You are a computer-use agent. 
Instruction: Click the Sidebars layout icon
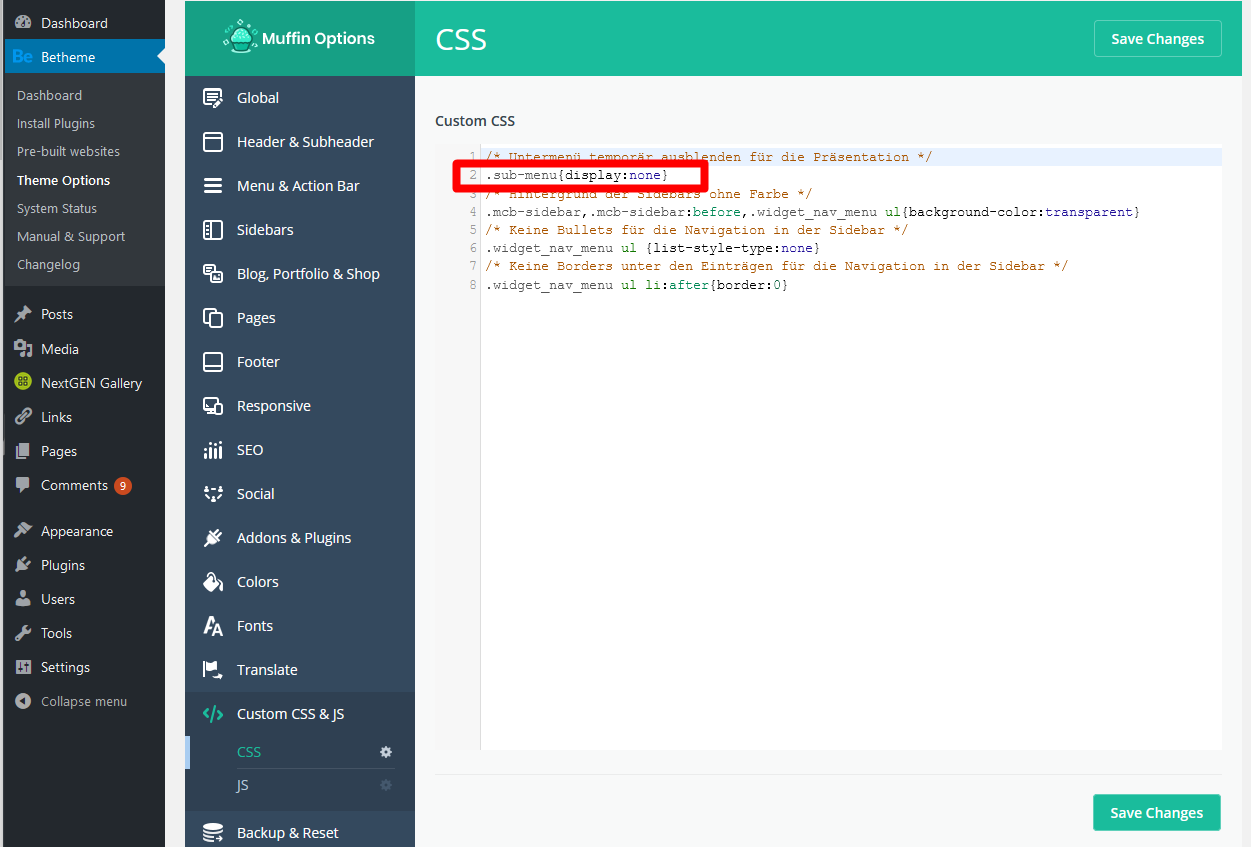click(213, 230)
